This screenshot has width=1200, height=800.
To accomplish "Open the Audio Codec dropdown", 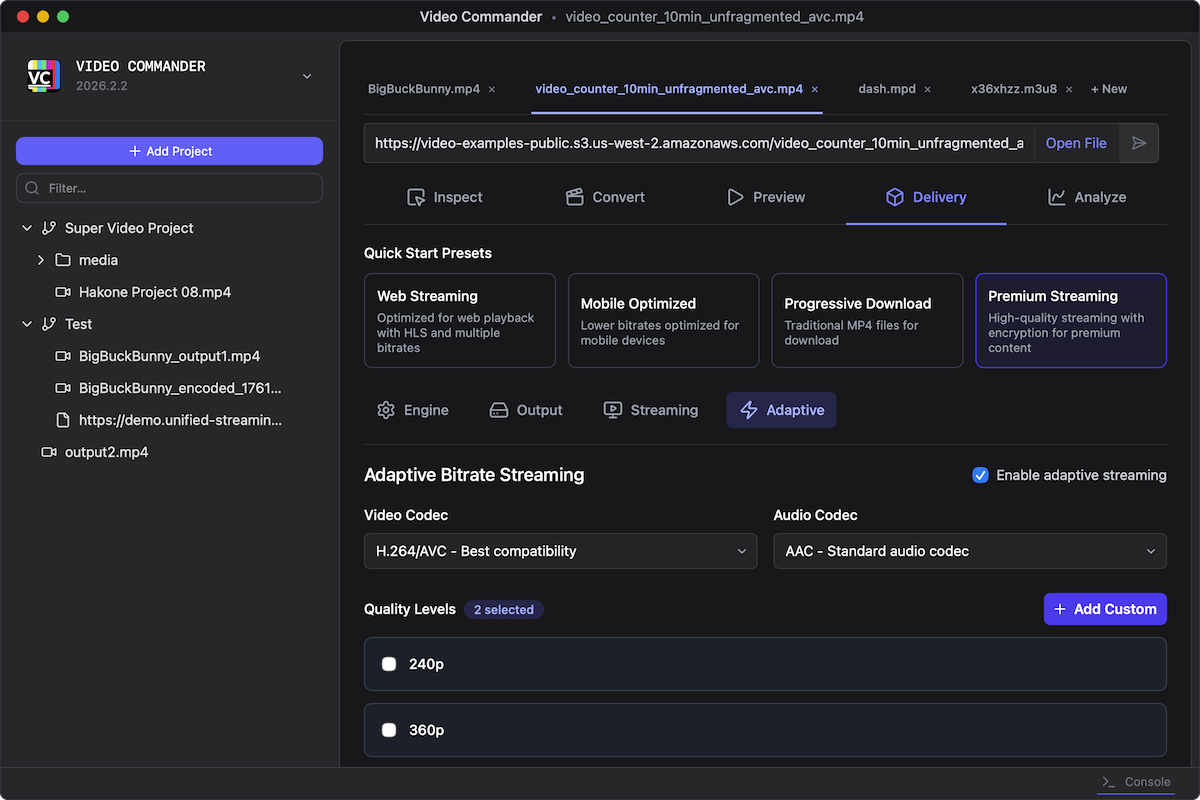I will [969, 551].
